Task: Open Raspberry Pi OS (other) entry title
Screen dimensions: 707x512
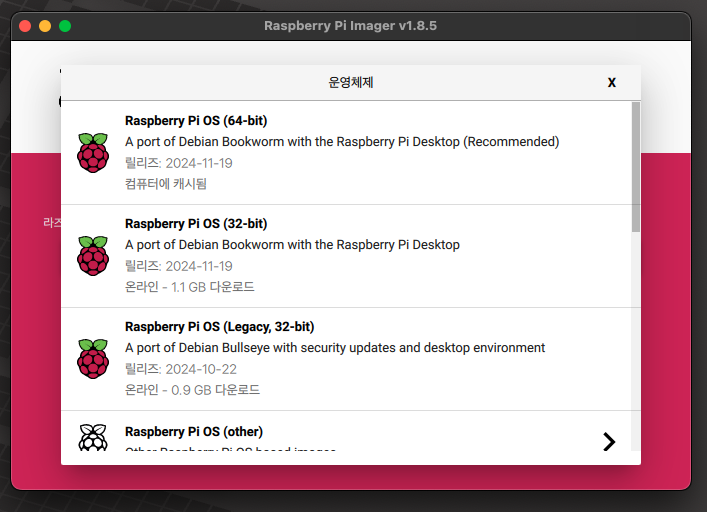Action: pos(194,432)
